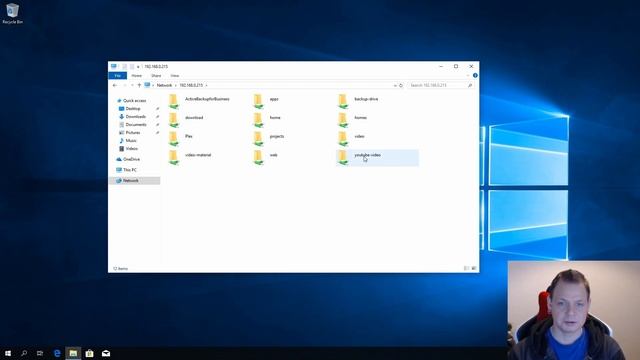Open Microsoft Store from the taskbar
This screenshot has width=640, height=360.
(x=89, y=353)
